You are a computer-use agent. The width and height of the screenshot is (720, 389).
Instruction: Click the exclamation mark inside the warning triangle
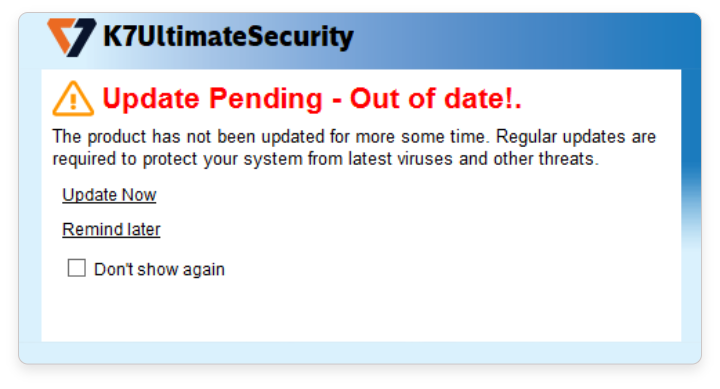click(x=73, y=102)
